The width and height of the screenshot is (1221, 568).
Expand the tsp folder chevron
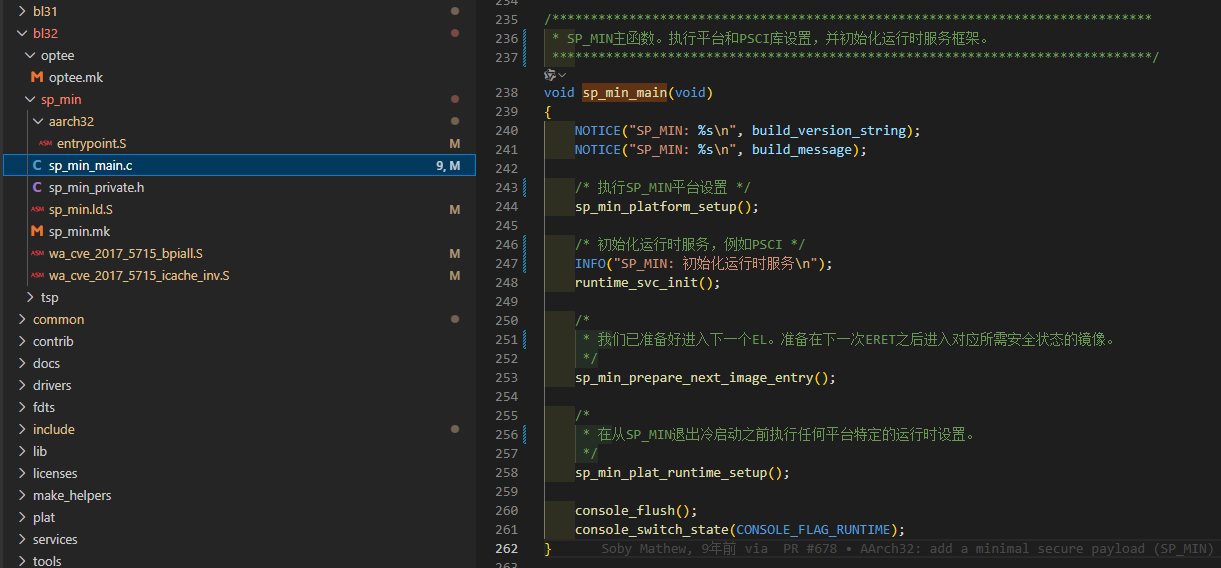(x=31, y=297)
